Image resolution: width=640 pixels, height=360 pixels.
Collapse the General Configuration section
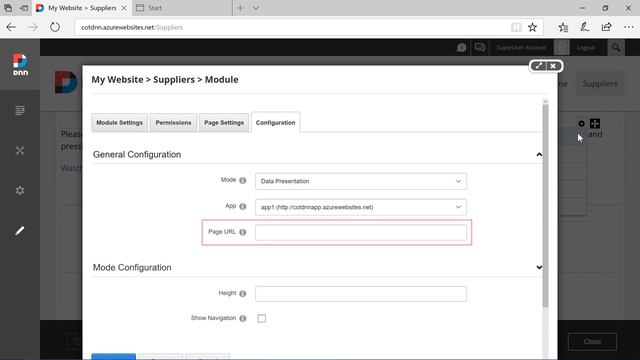click(x=539, y=155)
